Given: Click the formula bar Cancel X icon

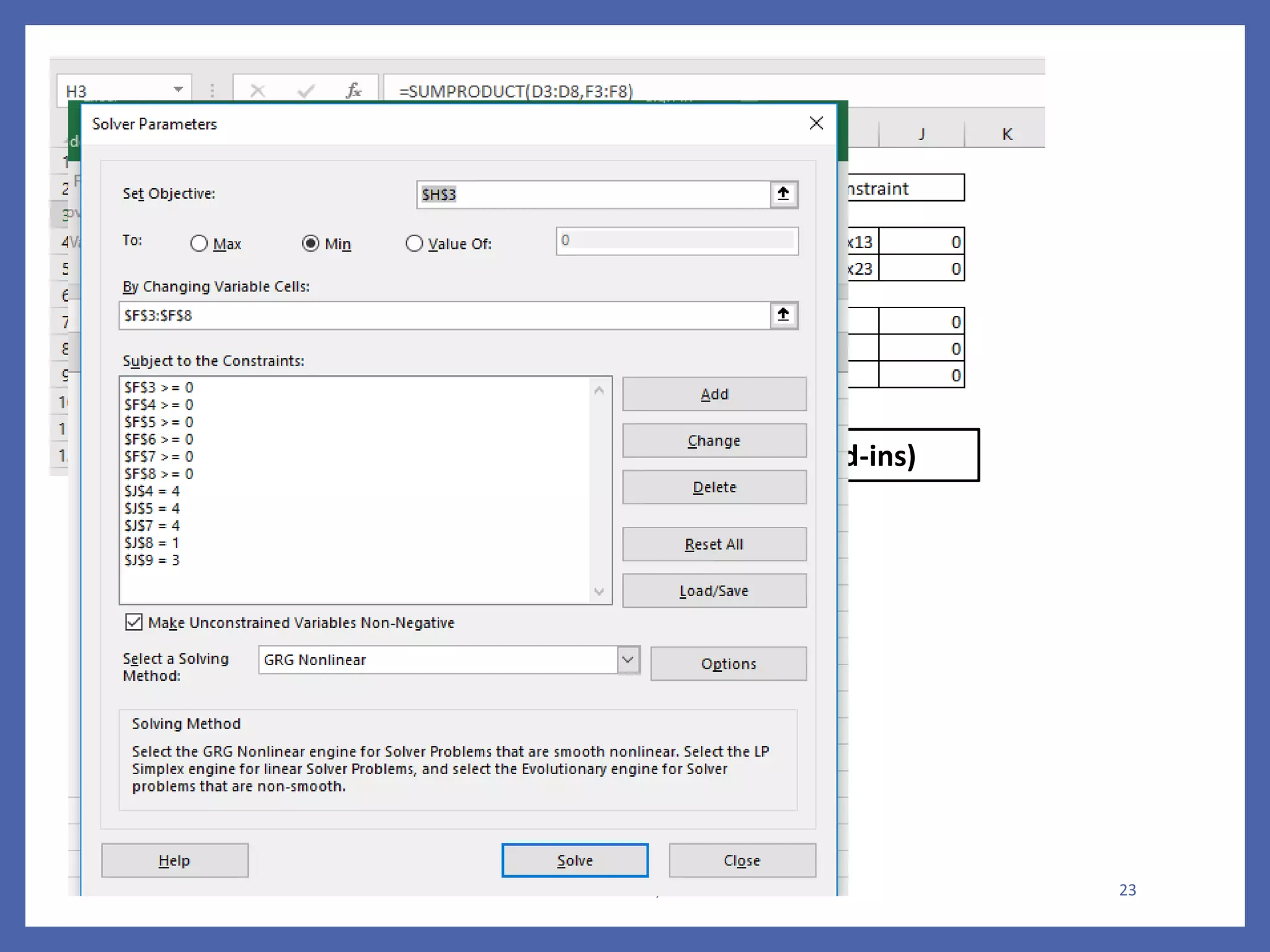Looking at the screenshot, I should coord(257,91).
